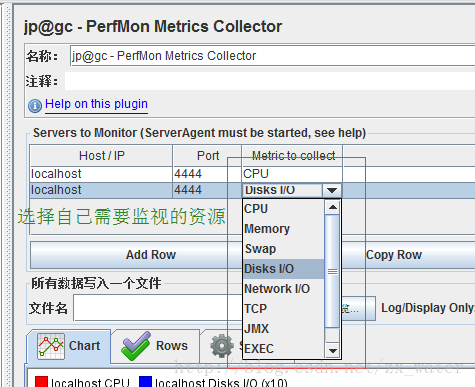Click the Copy Row button
The width and height of the screenshot is (475, 387).
(394, 255)
